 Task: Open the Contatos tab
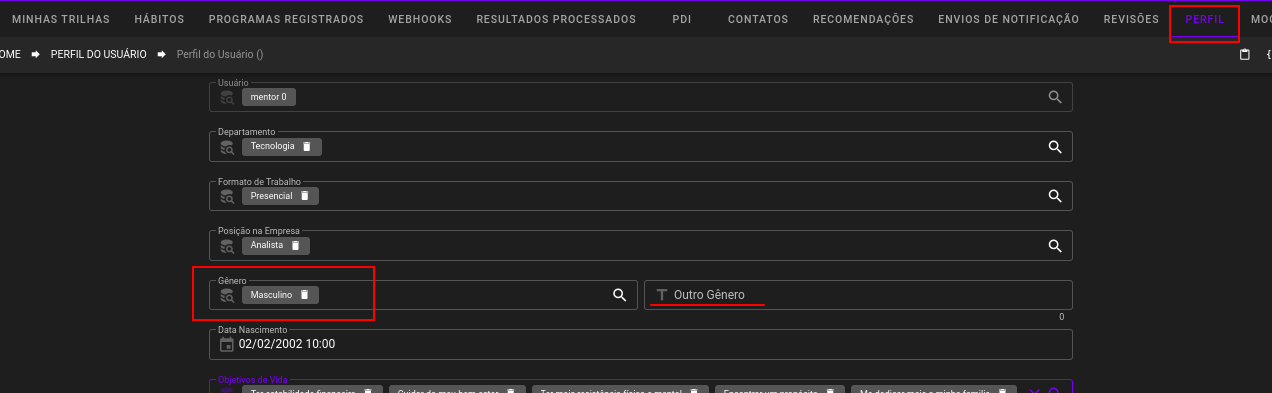(758, 19)
